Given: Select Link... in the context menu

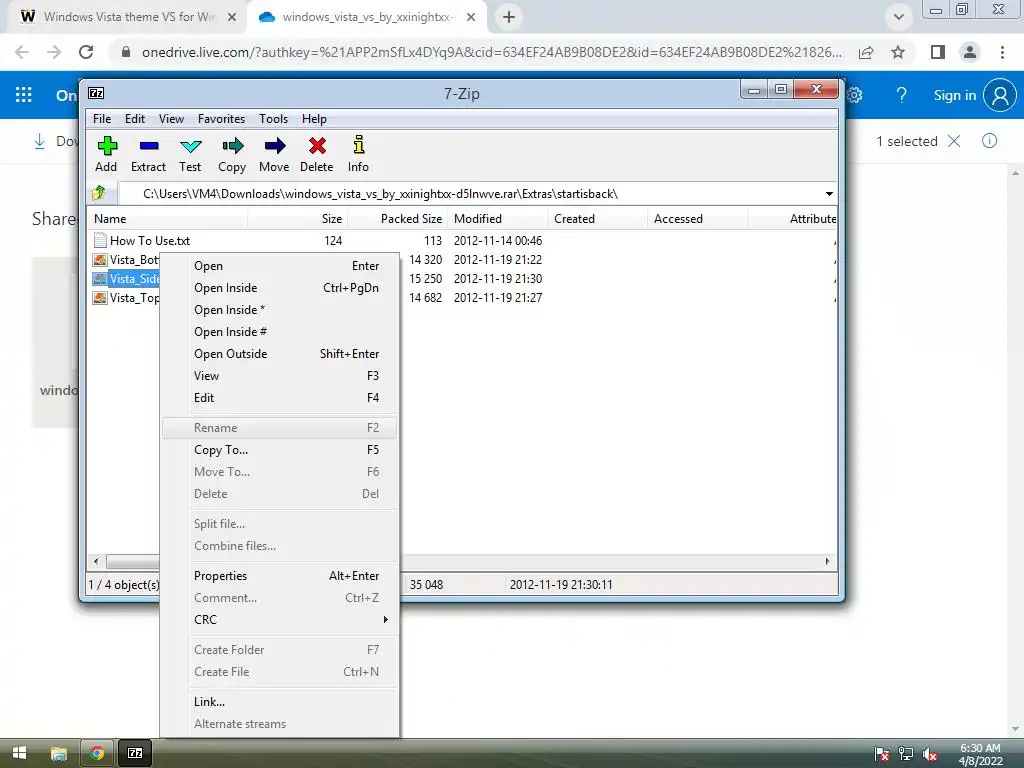Looking at the screenshot, I should [281, 702].
